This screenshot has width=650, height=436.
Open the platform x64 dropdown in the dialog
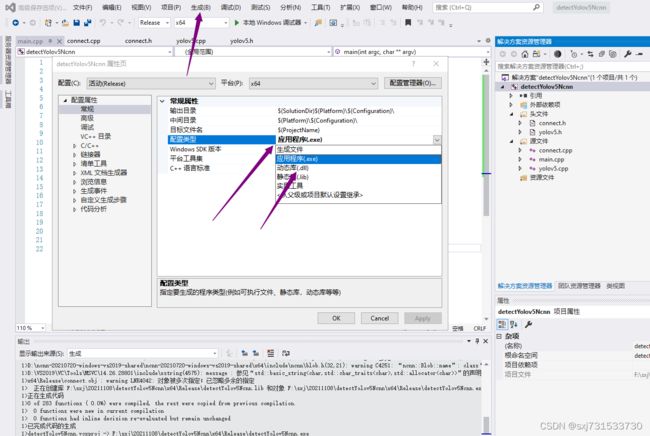313,83
